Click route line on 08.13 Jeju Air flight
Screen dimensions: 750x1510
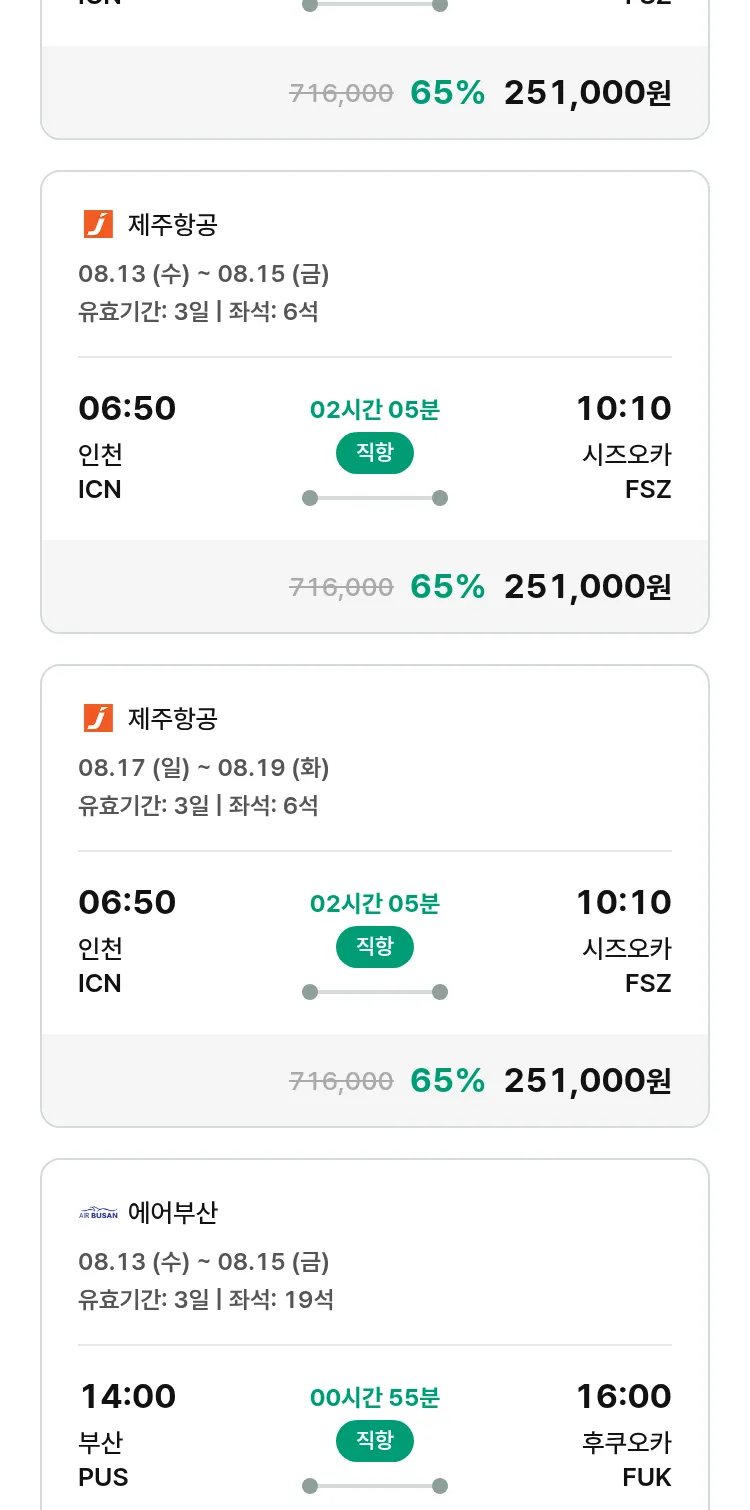[375, 498]
